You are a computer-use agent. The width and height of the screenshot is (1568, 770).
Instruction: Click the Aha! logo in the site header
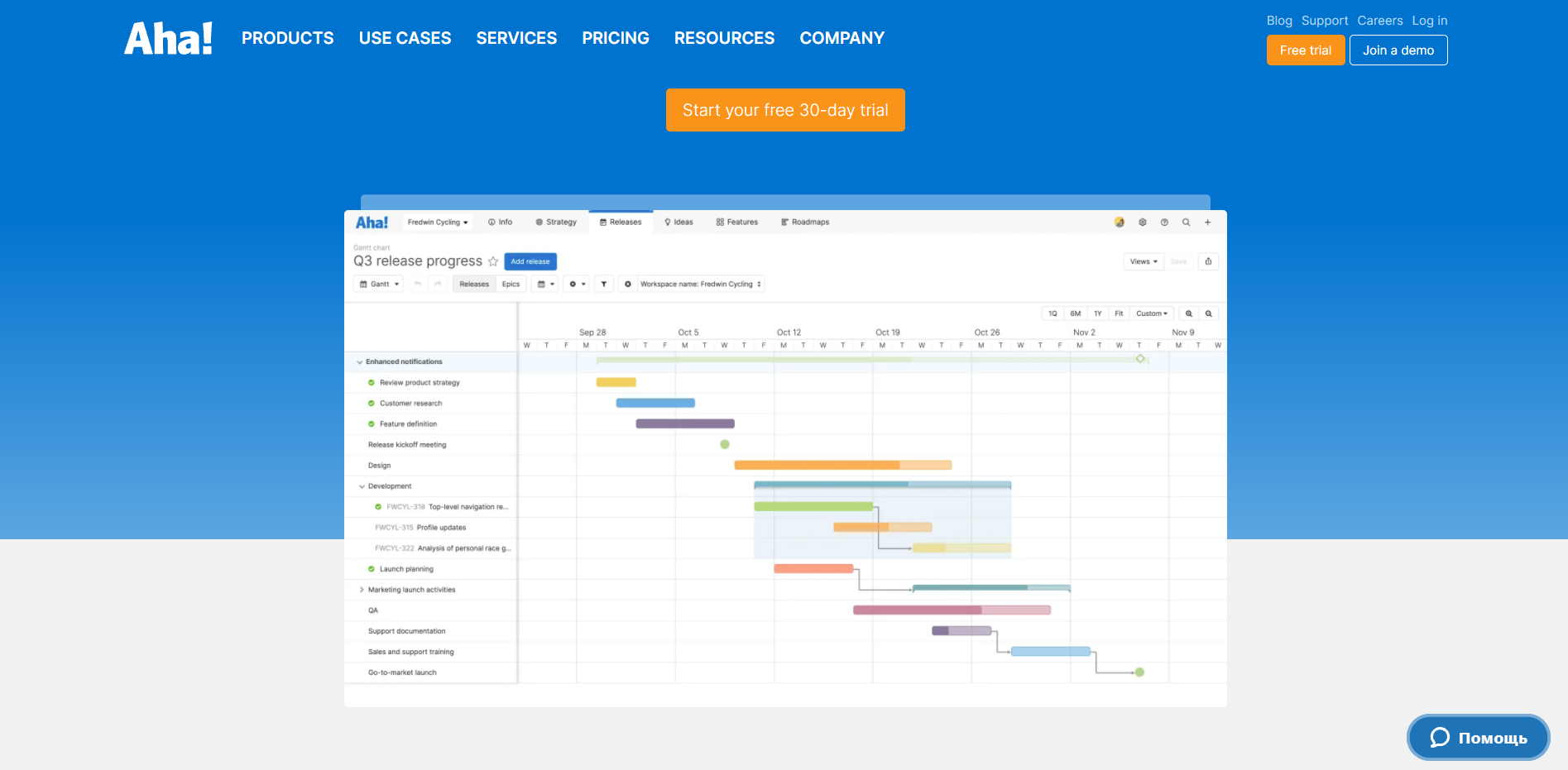[168, 38]
